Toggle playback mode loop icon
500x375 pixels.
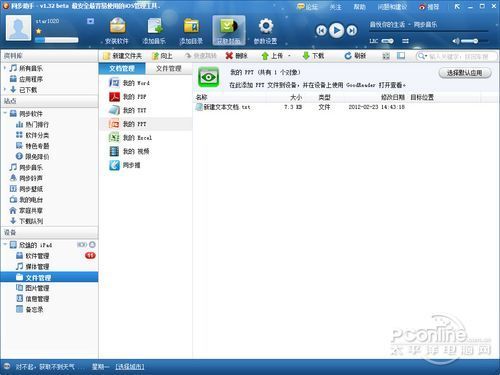pos(405,41)
